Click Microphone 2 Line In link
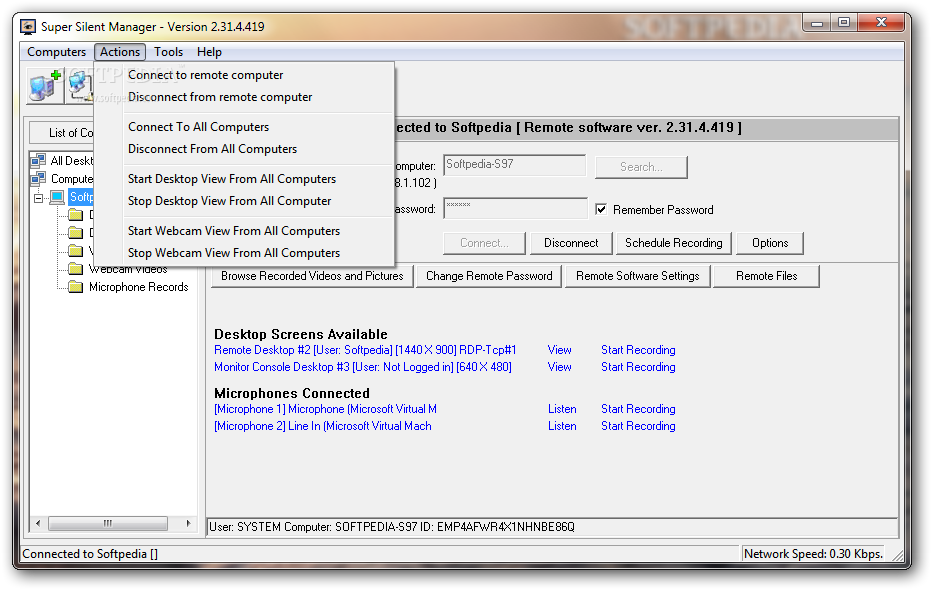 pos(323,426)
